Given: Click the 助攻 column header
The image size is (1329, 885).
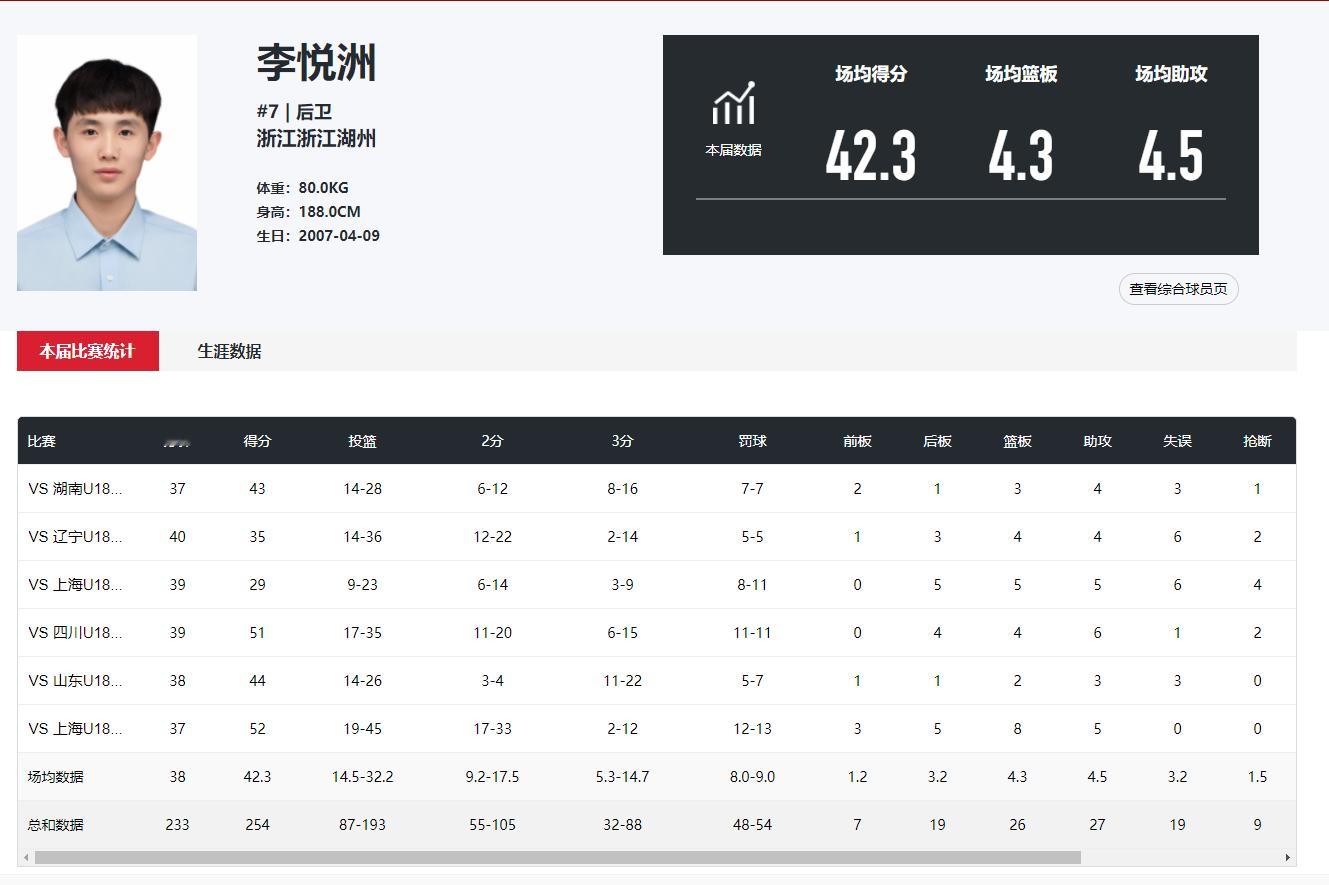Looking at the screenshot, I should click(x=1097, y=441).
